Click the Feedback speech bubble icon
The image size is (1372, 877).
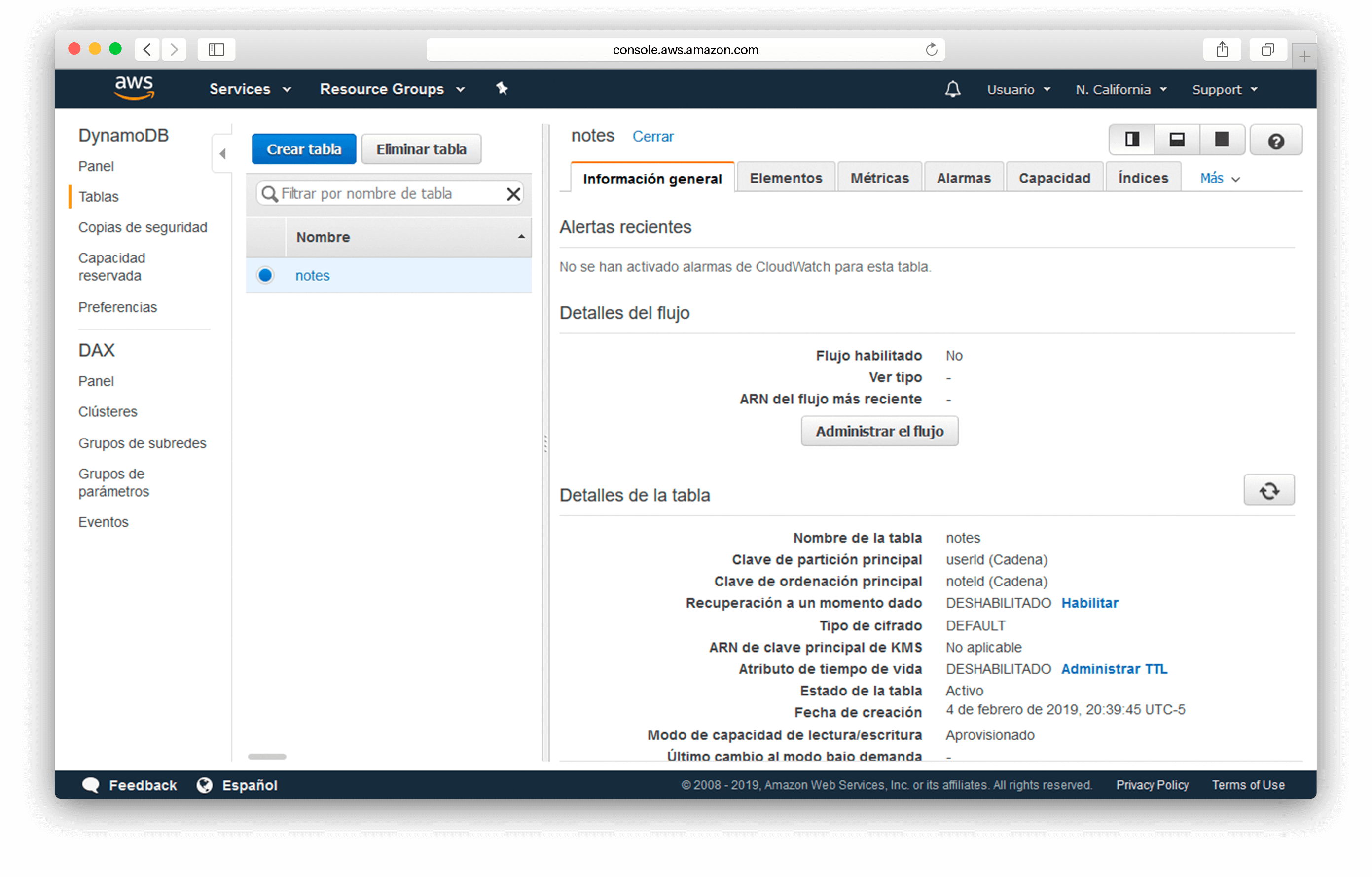[91, 785]
